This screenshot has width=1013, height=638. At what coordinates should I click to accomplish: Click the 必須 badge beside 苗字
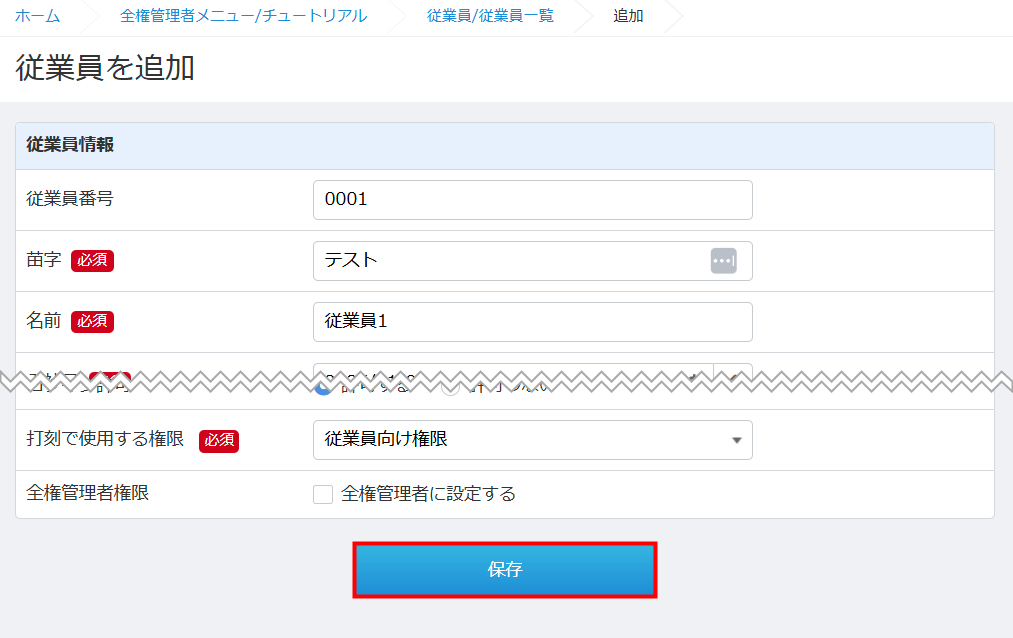click(x=92, y=261)
